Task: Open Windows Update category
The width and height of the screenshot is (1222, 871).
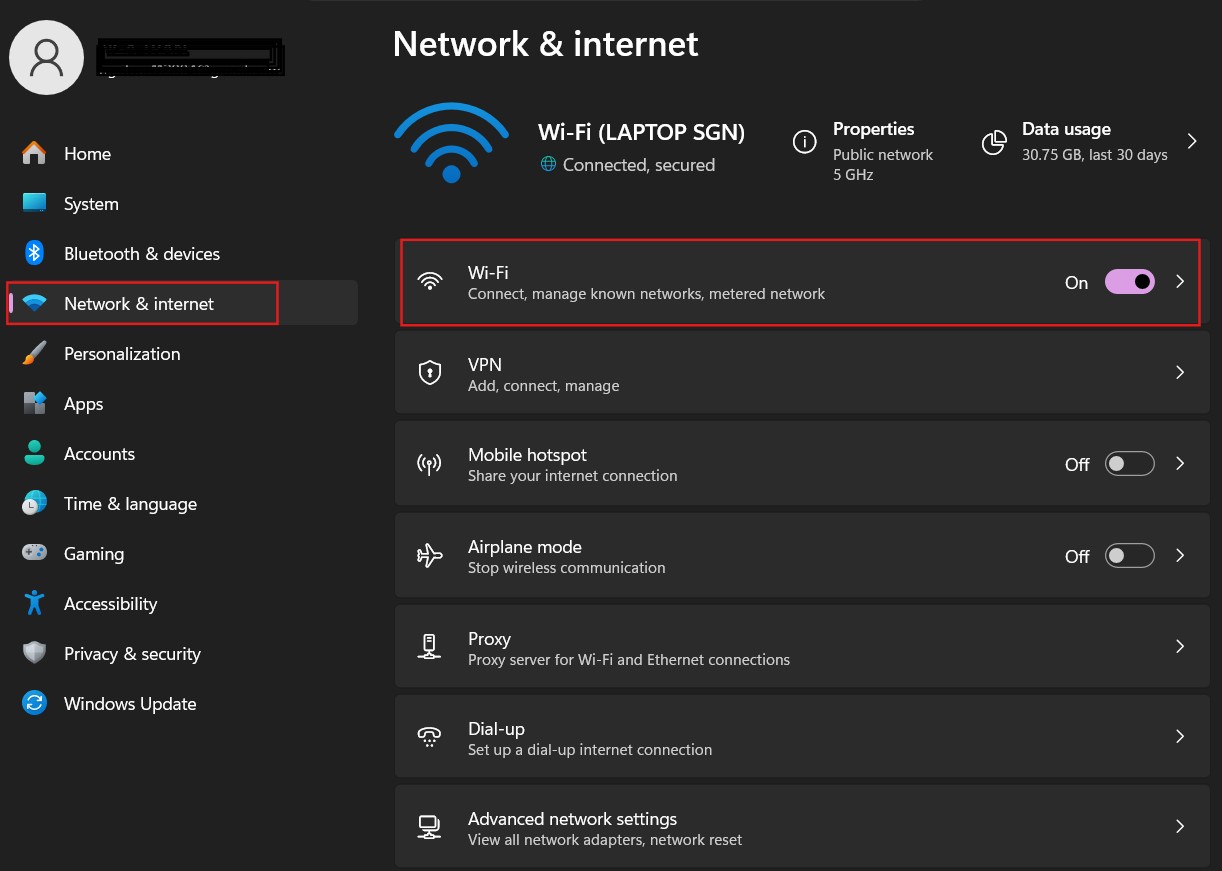Action: [182, 703]
